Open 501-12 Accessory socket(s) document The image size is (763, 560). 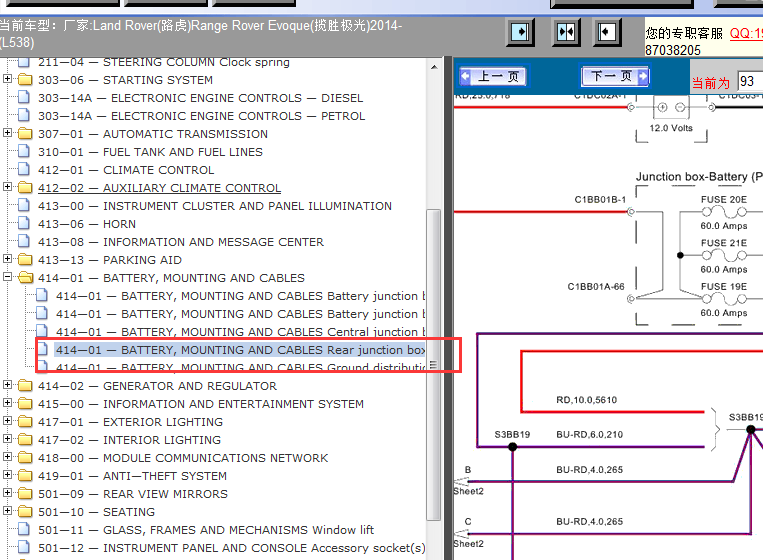[x=232, y=548]
